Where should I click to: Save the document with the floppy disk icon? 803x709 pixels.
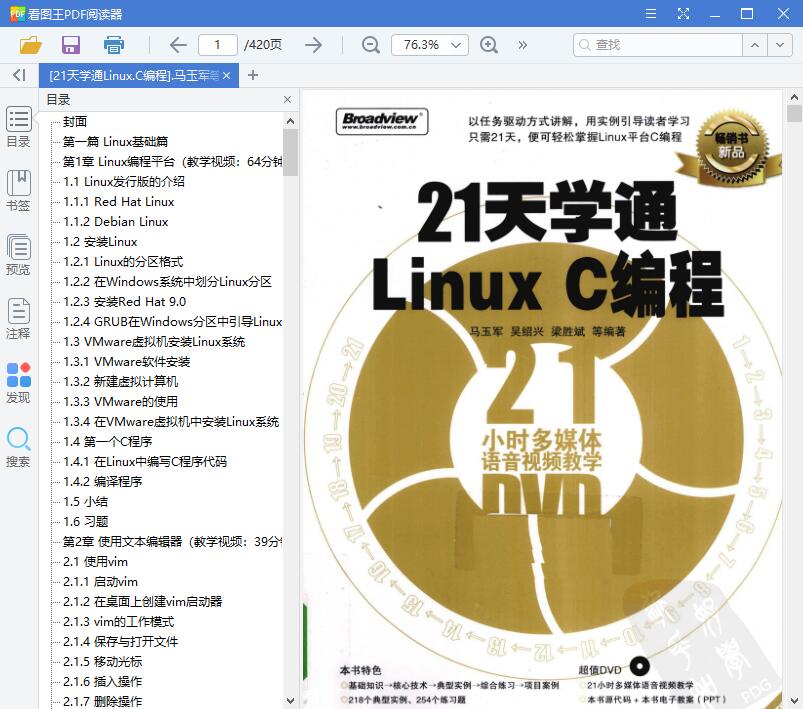pos(71,45)
